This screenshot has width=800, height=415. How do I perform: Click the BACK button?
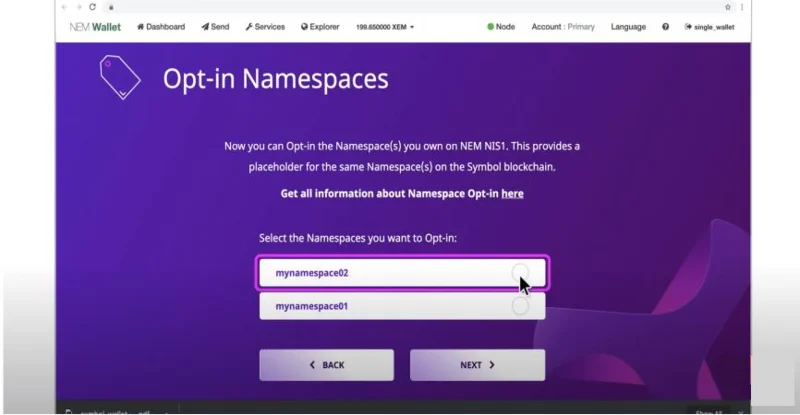tap(327, 365)
